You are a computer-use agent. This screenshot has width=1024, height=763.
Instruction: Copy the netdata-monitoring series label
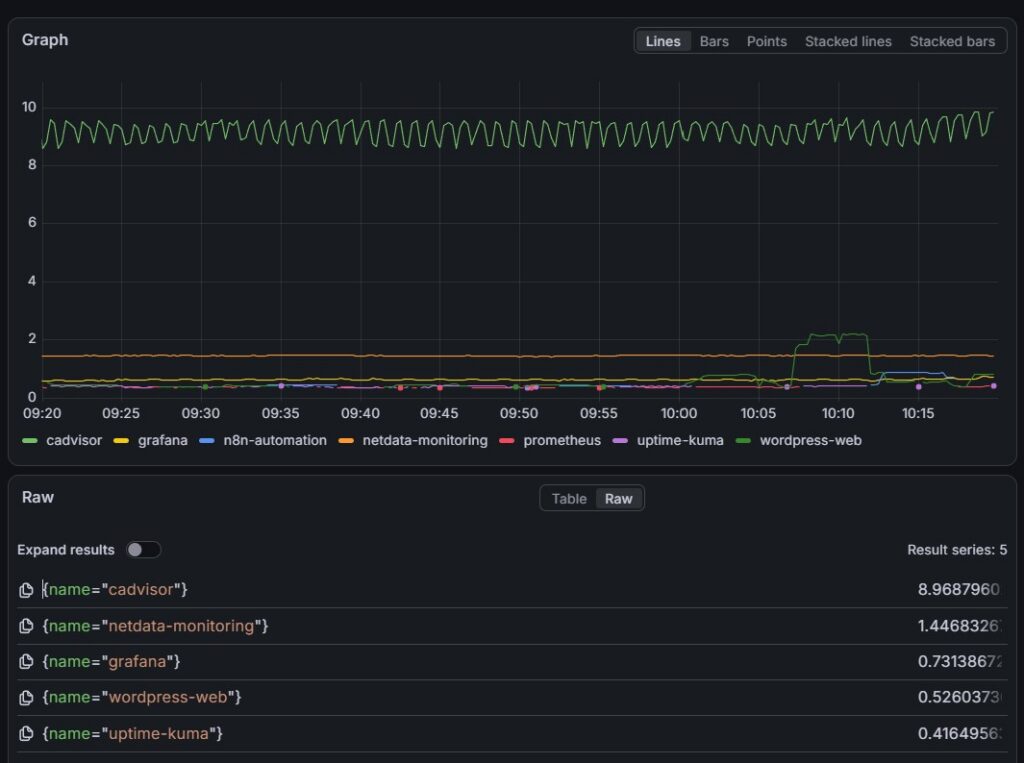[x=26, y=626]
